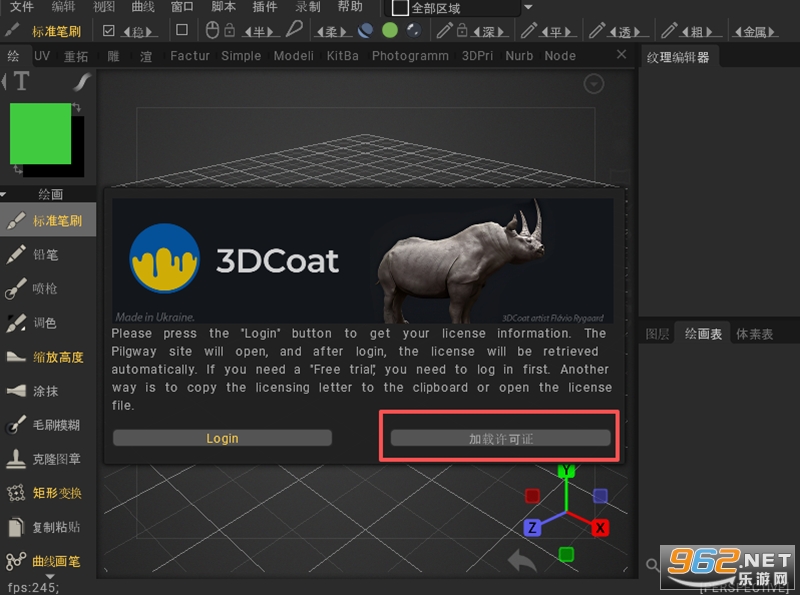Switch to the 体素表 tab
This screenshot has width=800, height=595.
(754, 334)
